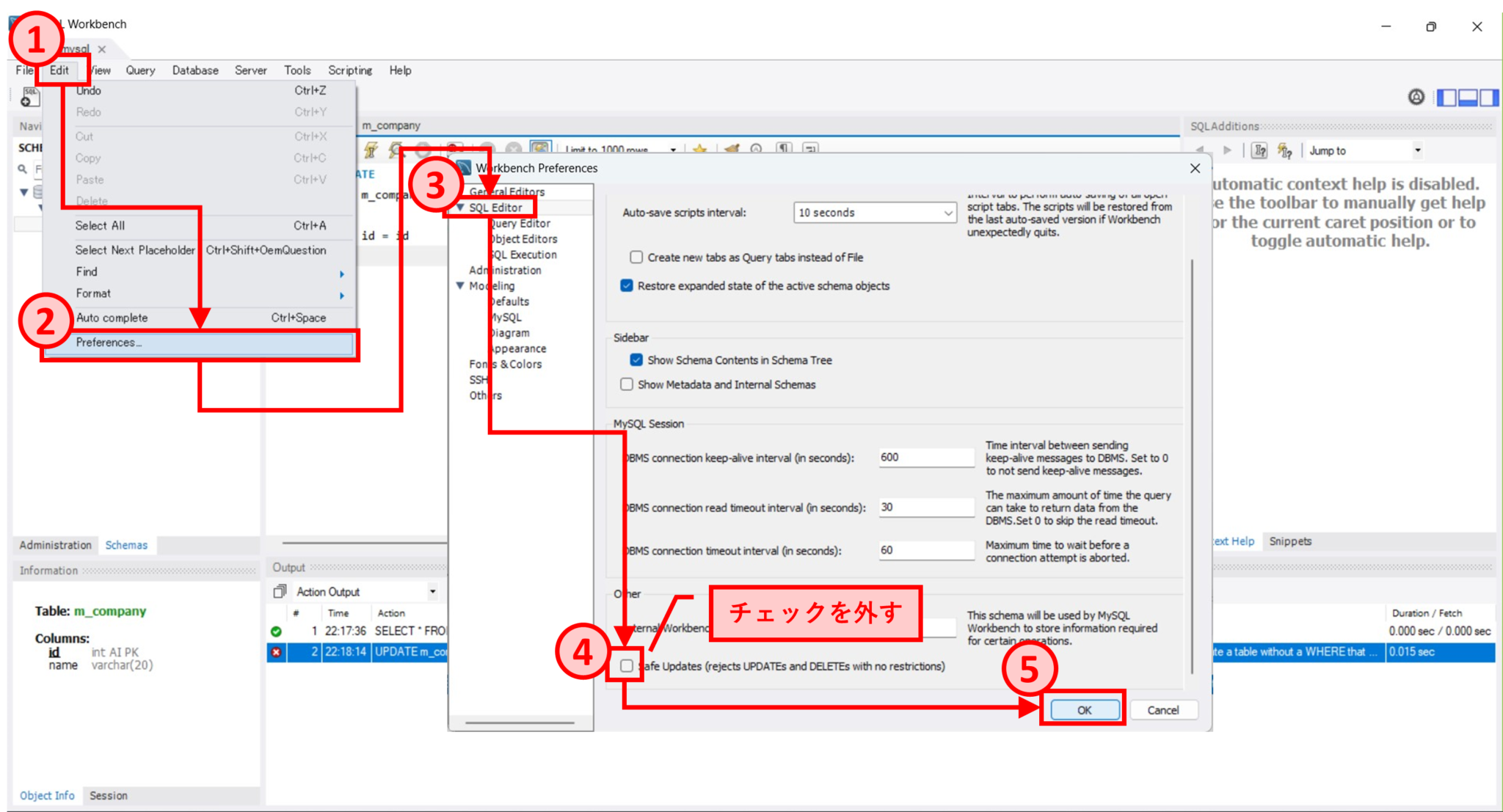1503x812 pixels.
Task: Uncheck Safe Updates checkbox
Action: 627,667
